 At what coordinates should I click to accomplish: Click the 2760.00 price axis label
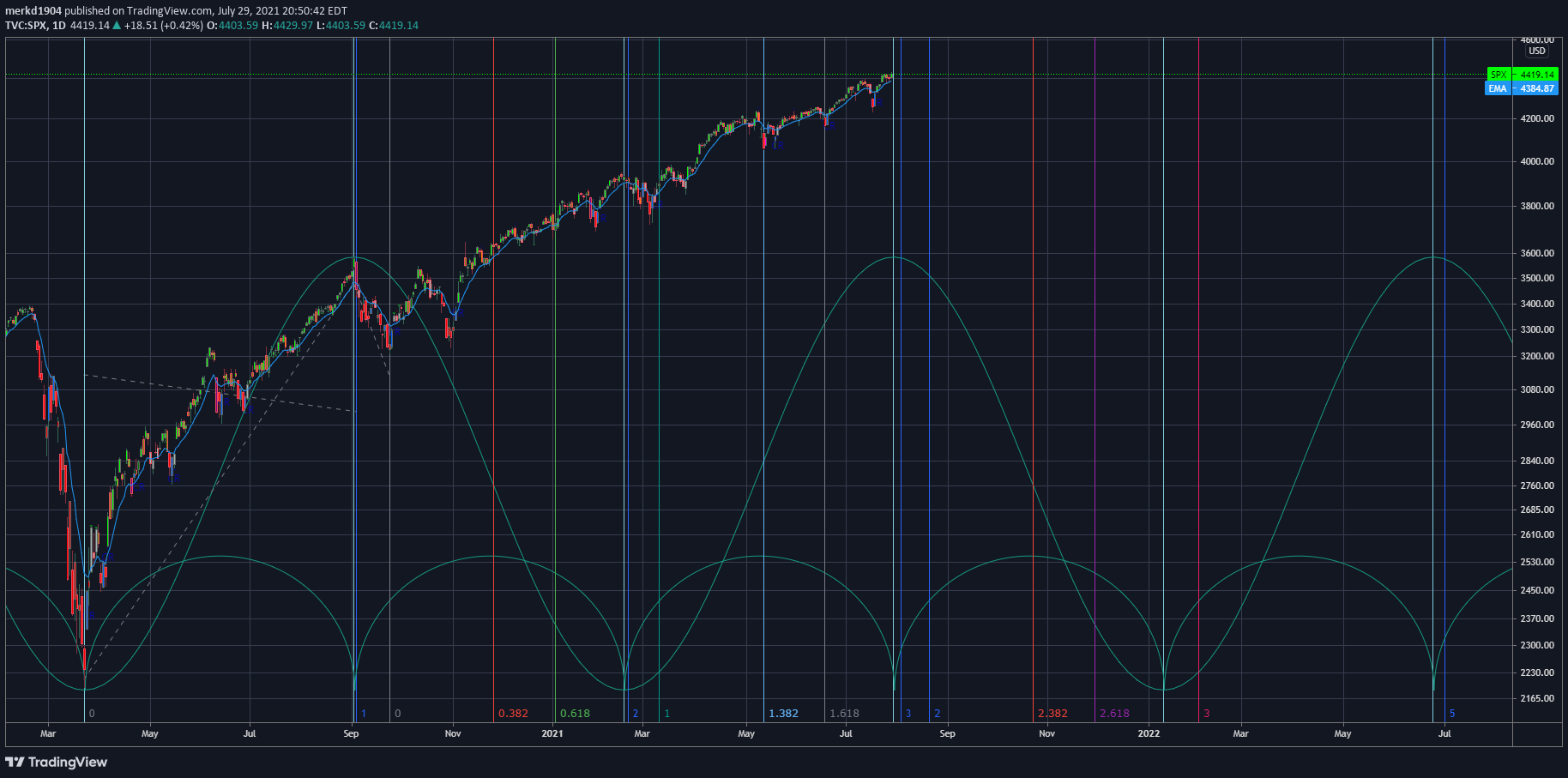[x=1537, y=485]
